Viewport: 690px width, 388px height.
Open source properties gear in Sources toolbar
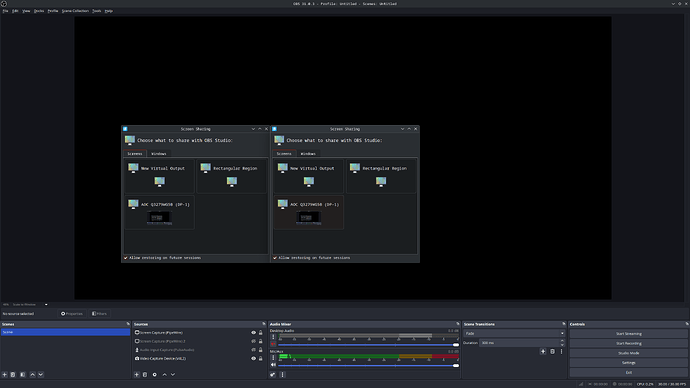click(154, 375)
